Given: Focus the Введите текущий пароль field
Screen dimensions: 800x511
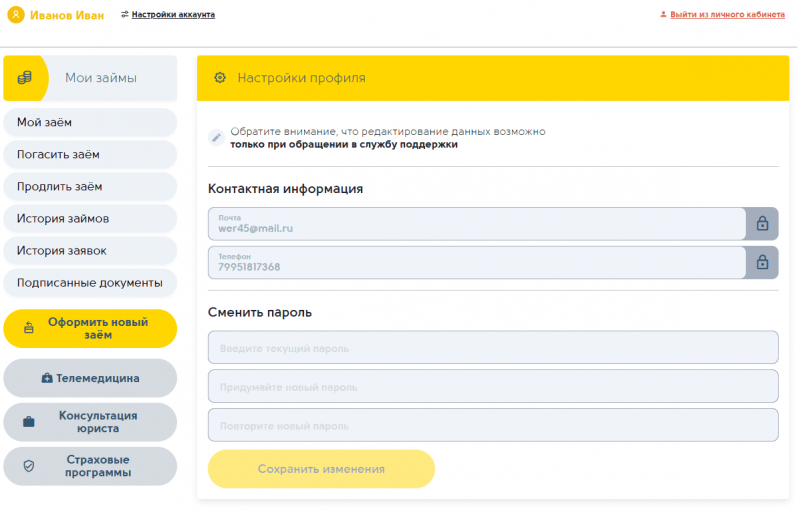Looking at the screenshot, I should tap(493, 347).
